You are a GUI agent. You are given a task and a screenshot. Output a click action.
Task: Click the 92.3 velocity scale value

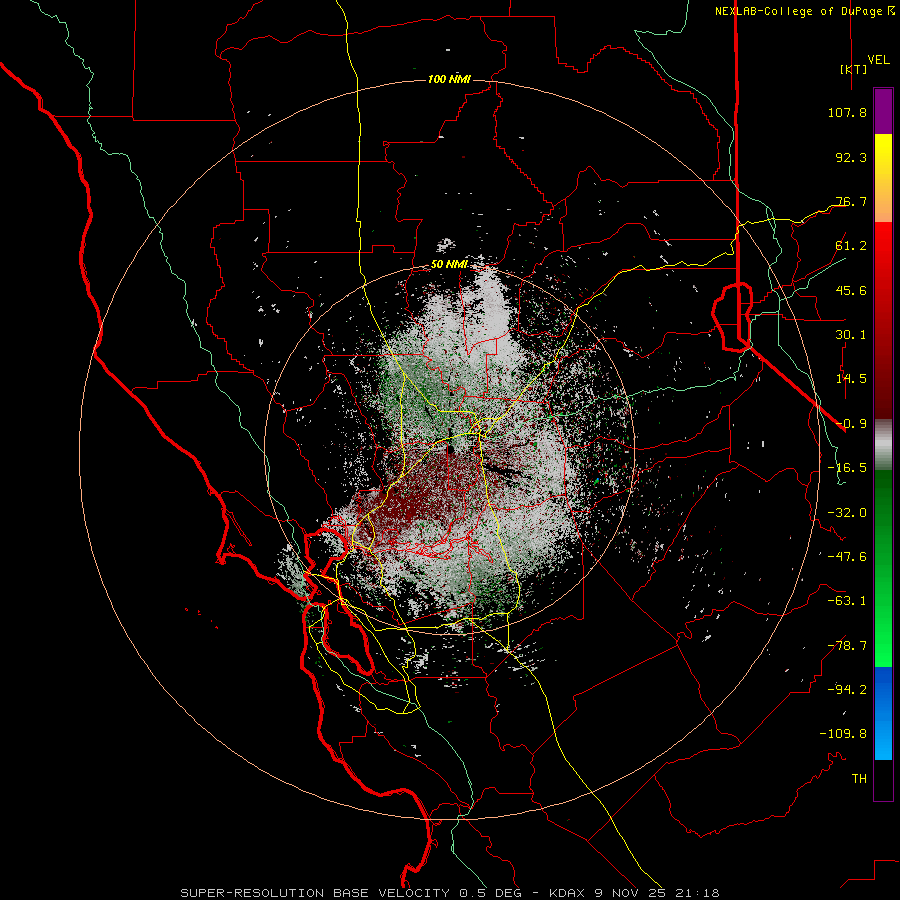851,157
